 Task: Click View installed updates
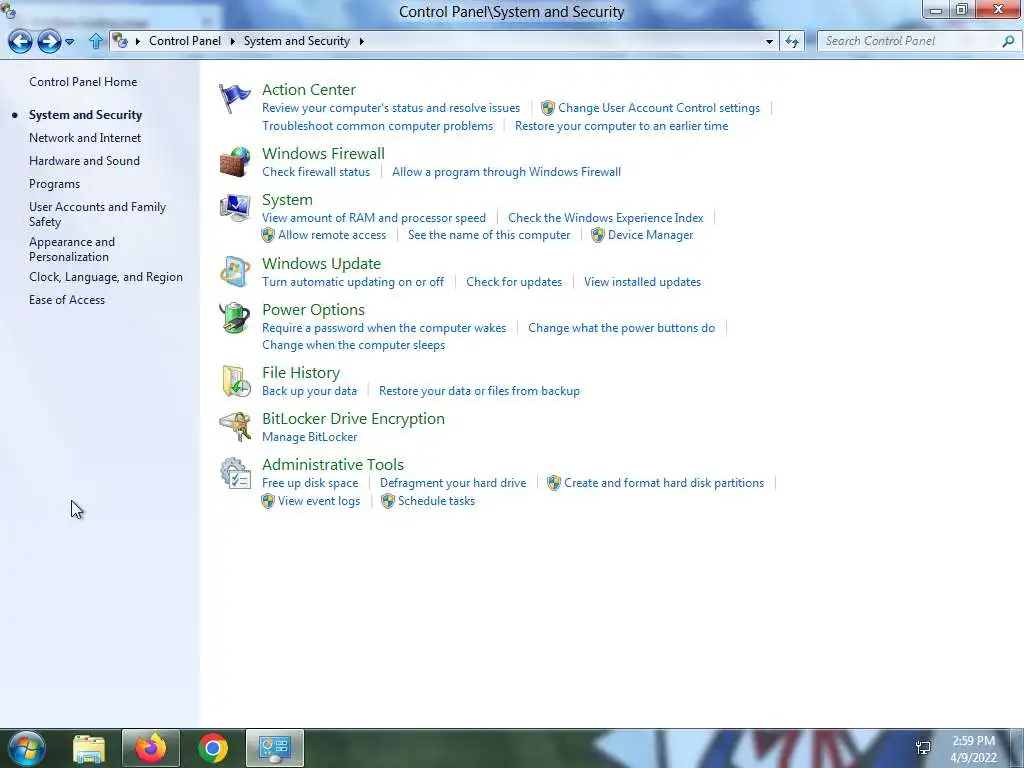[643, 282]
